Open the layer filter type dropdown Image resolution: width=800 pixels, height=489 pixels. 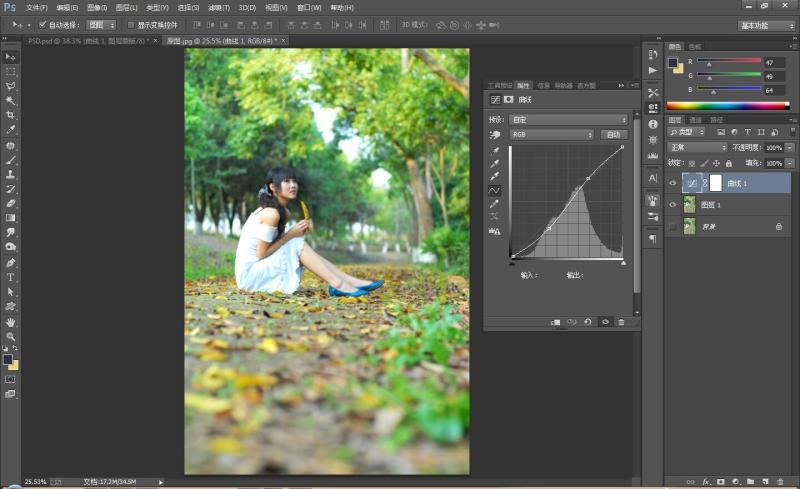click(687, 132)
